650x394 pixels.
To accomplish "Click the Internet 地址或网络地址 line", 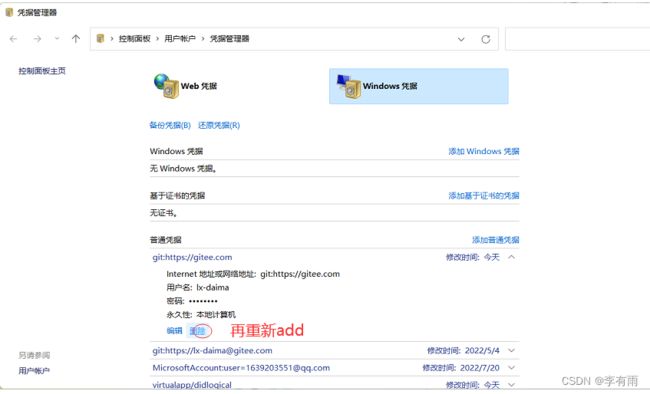I will [x=253, y=274].
